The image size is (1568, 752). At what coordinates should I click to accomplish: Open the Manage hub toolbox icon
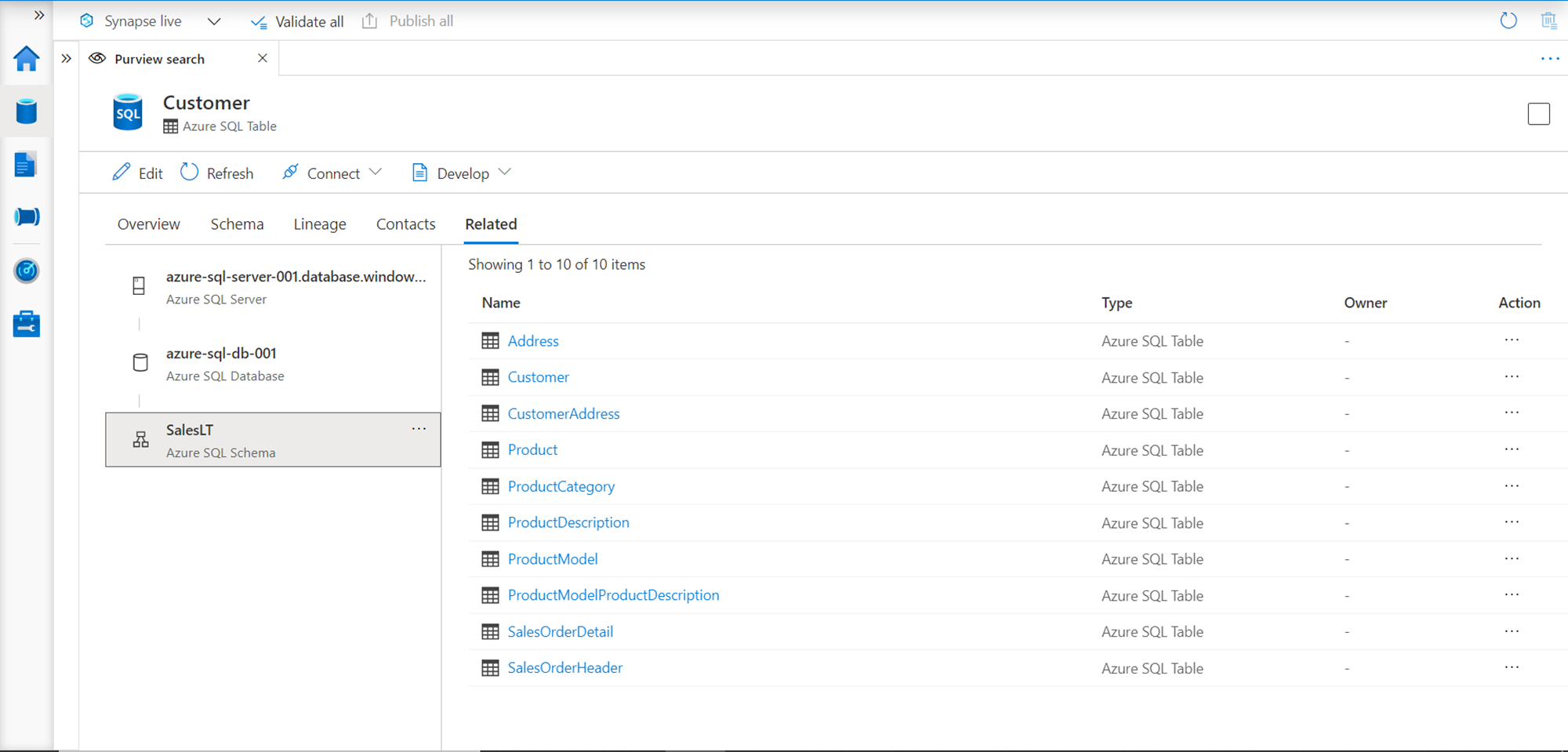tap(27, 324)
